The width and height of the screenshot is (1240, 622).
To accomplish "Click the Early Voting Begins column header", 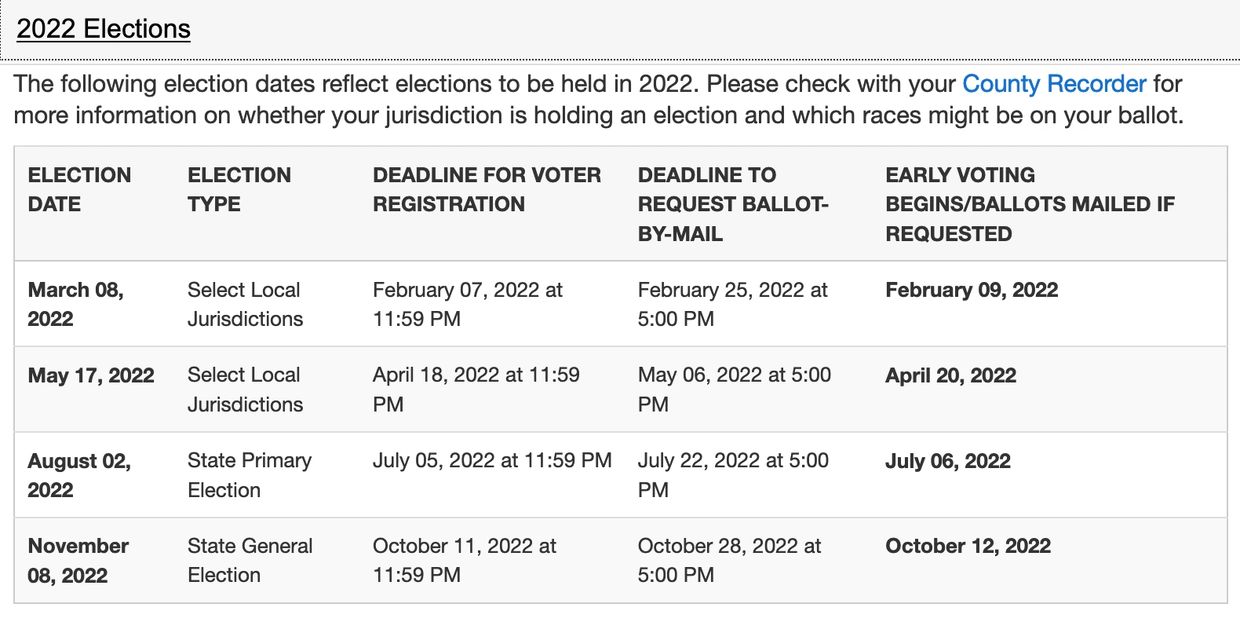I will [x=1029, y=204].
